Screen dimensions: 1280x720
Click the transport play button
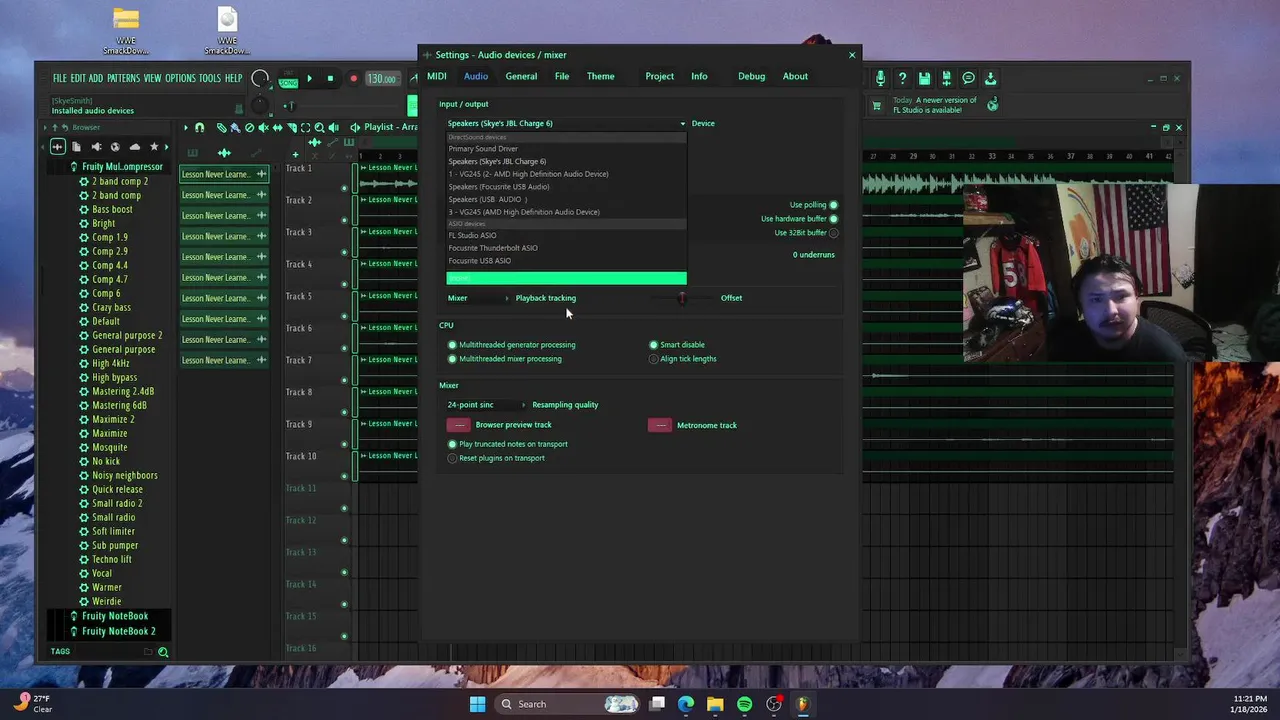click(x=309, y=78)
